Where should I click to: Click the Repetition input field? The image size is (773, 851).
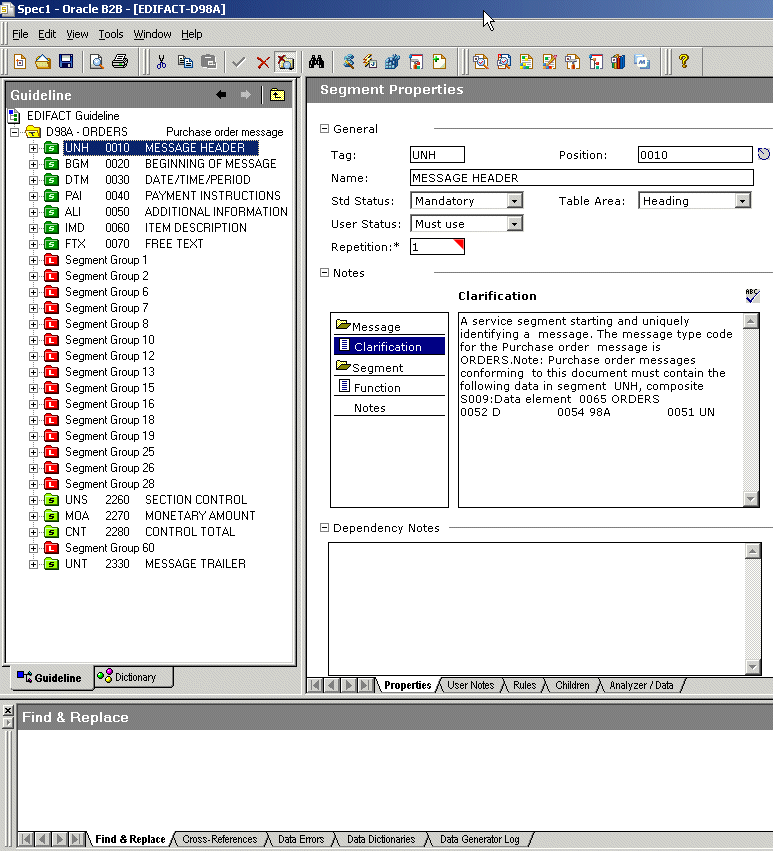[437, 247]
